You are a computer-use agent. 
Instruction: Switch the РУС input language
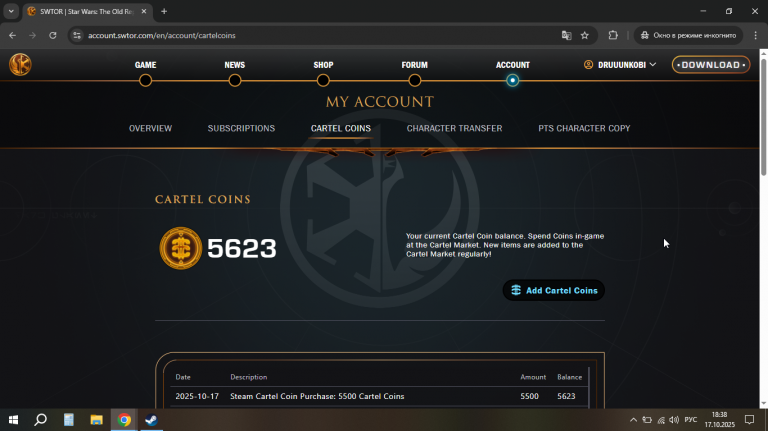691,420
